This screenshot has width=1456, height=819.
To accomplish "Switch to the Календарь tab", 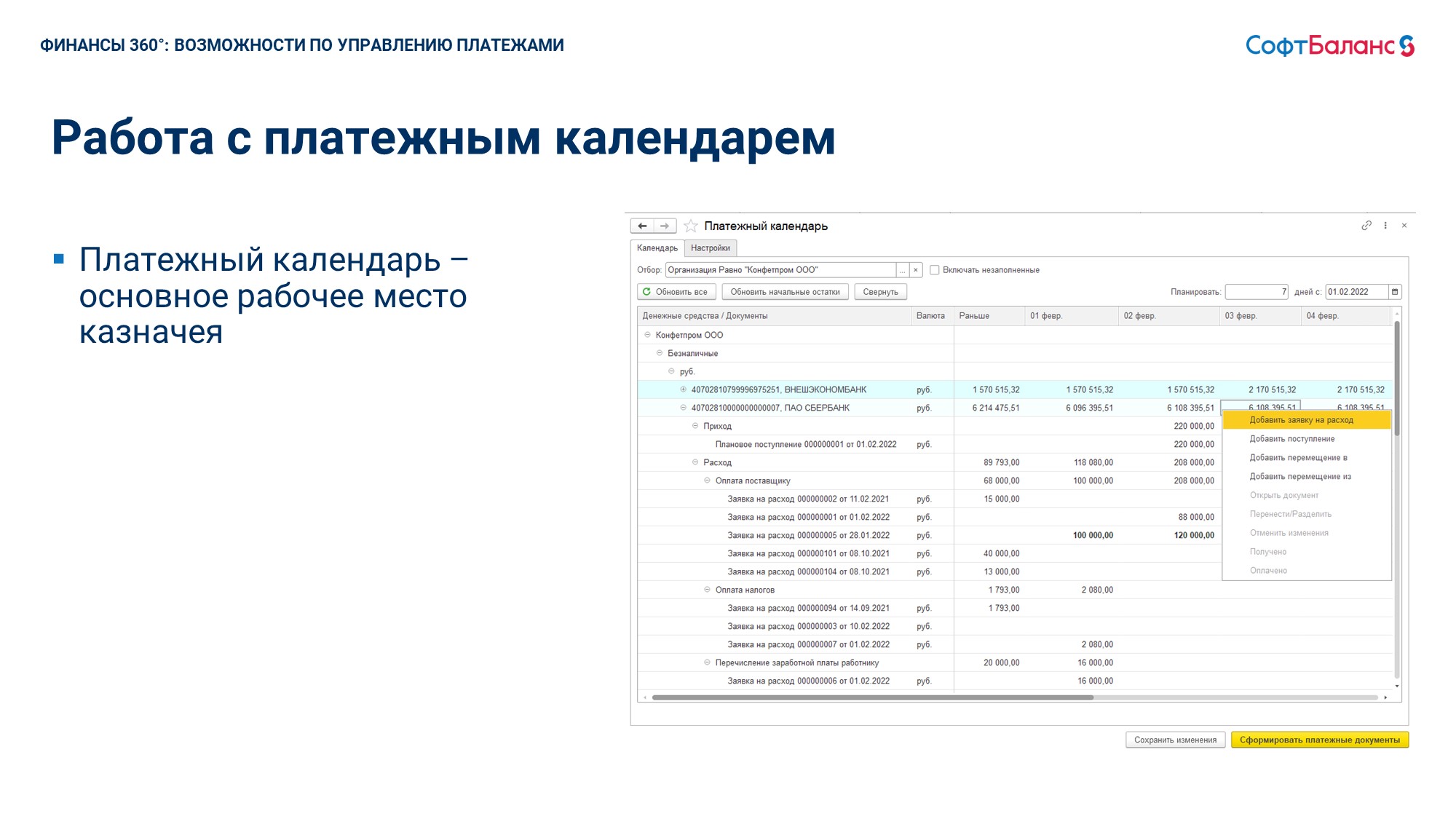I will pyautogui.click(x=657, y=248).
